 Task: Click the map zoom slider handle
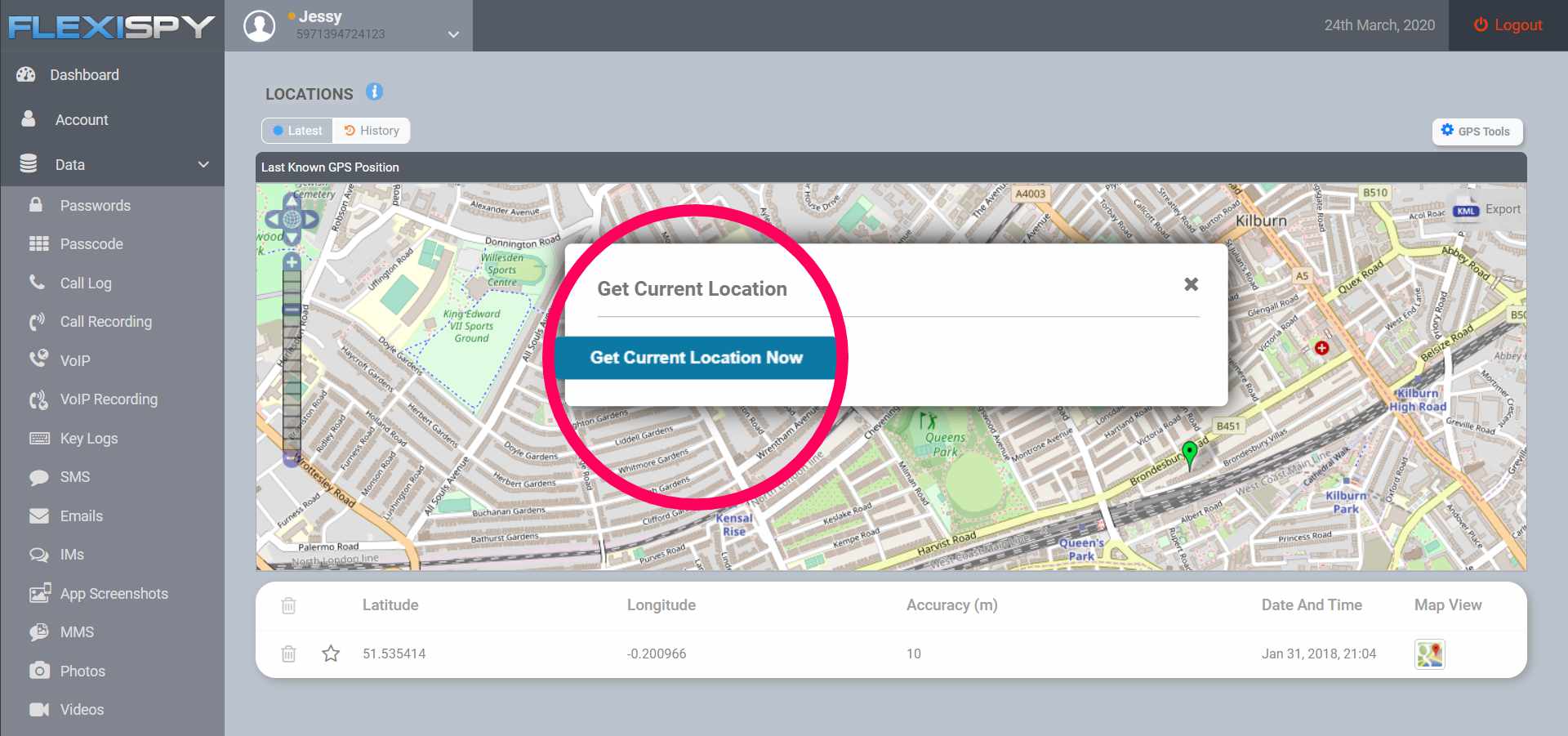292,310
